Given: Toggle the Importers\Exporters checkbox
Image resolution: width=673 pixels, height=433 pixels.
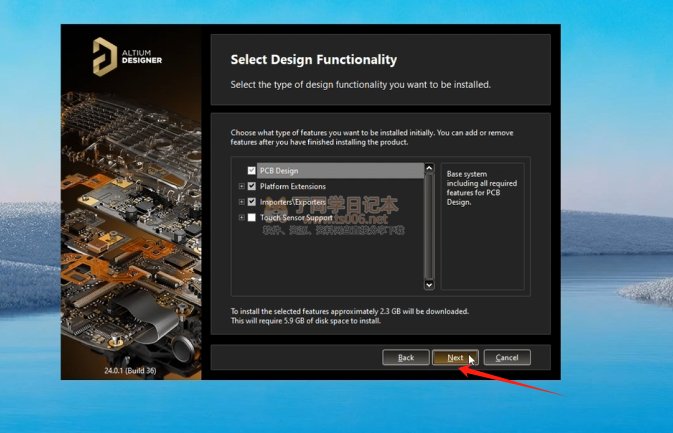Looking at the screenshot, I should (x=252, y=202).
